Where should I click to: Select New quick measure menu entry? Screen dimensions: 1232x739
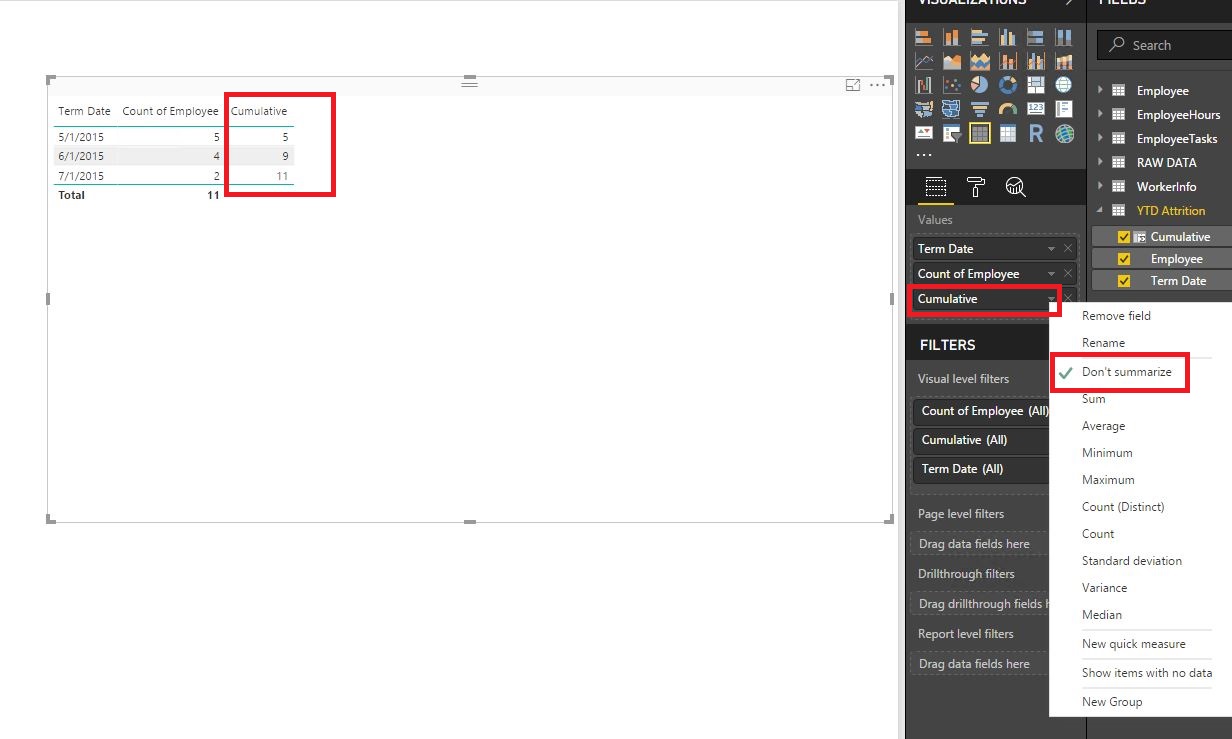tap(1134, 644)
